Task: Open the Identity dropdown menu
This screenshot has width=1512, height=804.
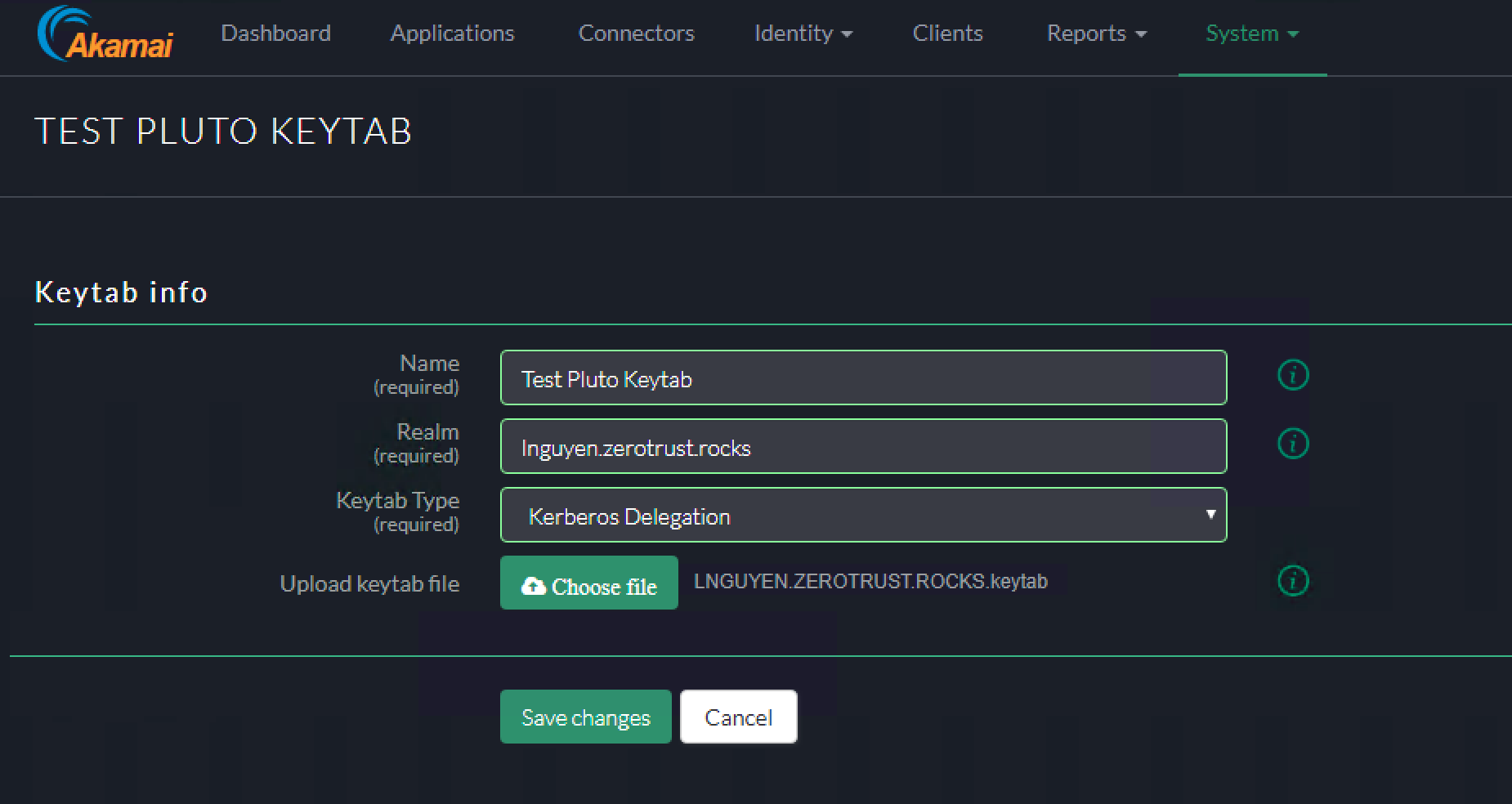Action: click(803, 33)
